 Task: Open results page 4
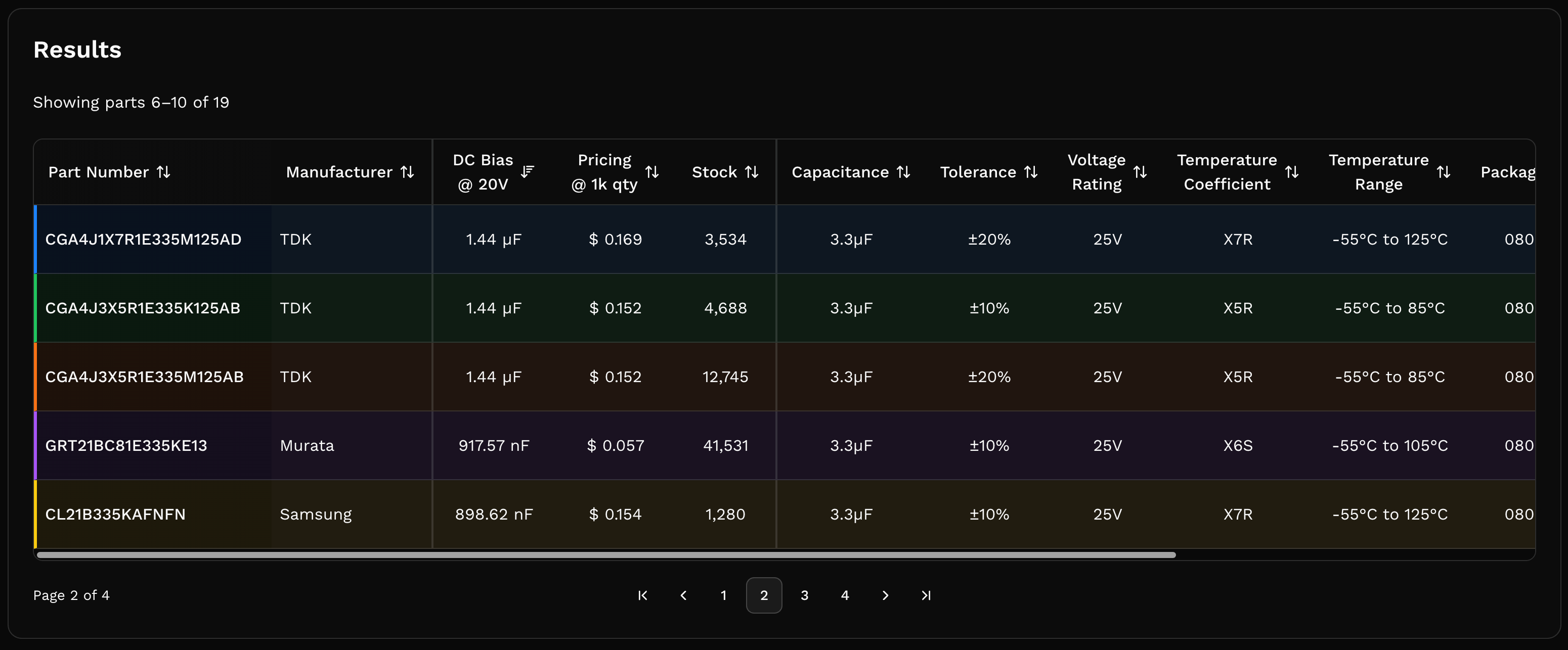845,595
